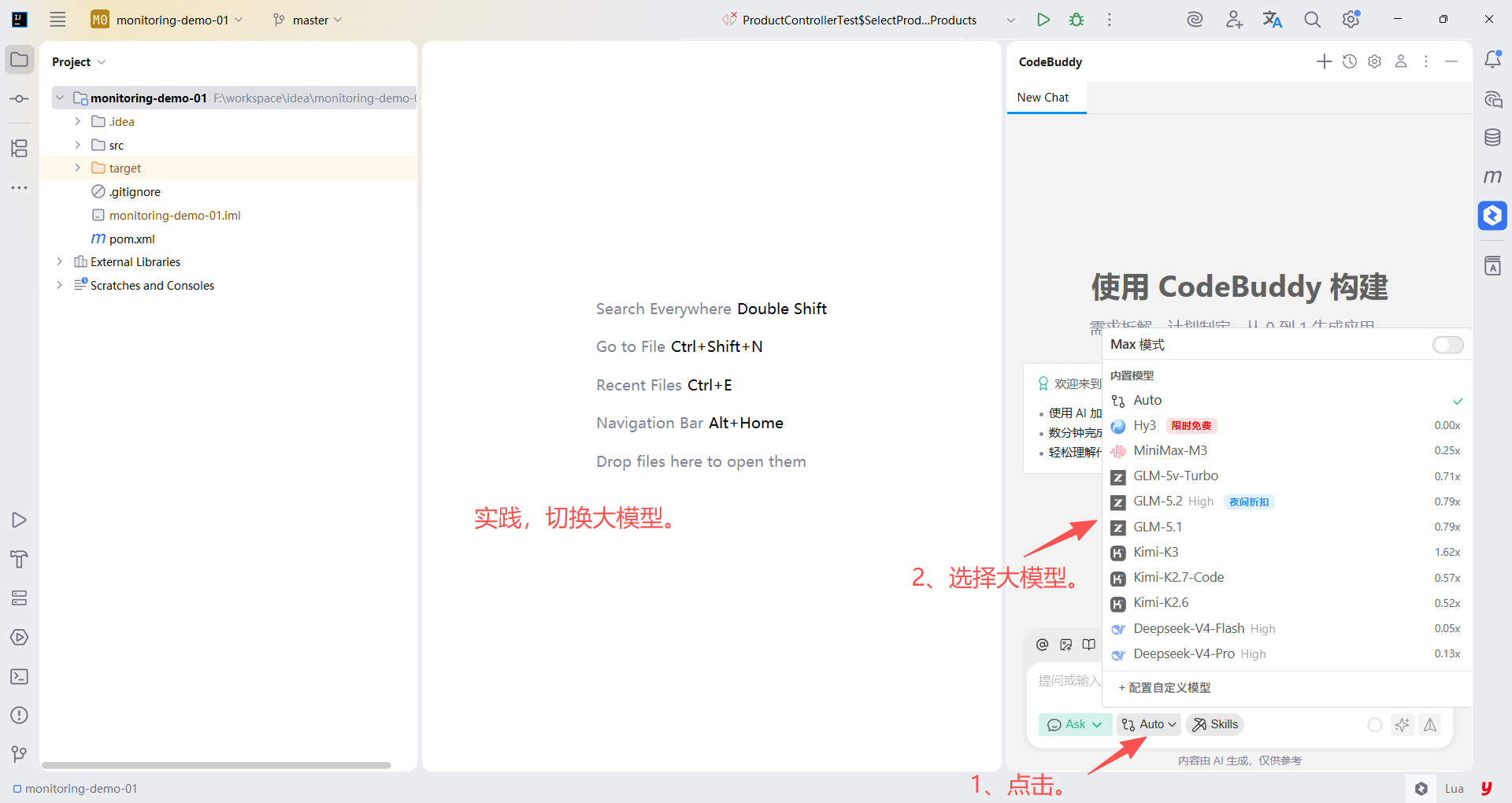This screenshot has width=1512, height=803.
Task: Open the Notifications bell
Action: 1492,60
